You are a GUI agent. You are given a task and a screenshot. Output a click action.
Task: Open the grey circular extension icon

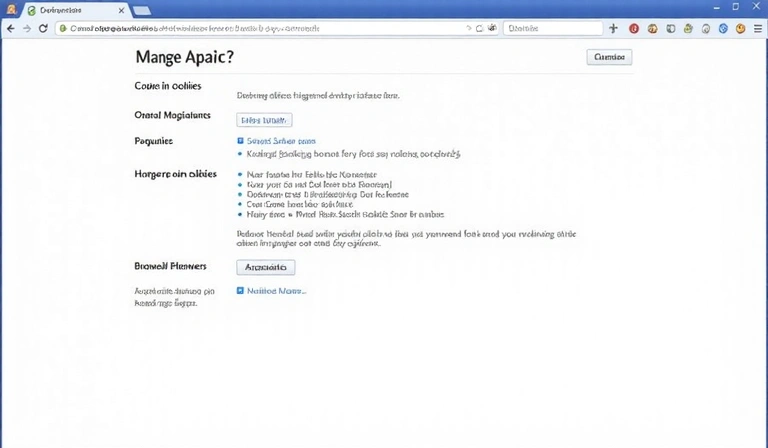point(706,29)
